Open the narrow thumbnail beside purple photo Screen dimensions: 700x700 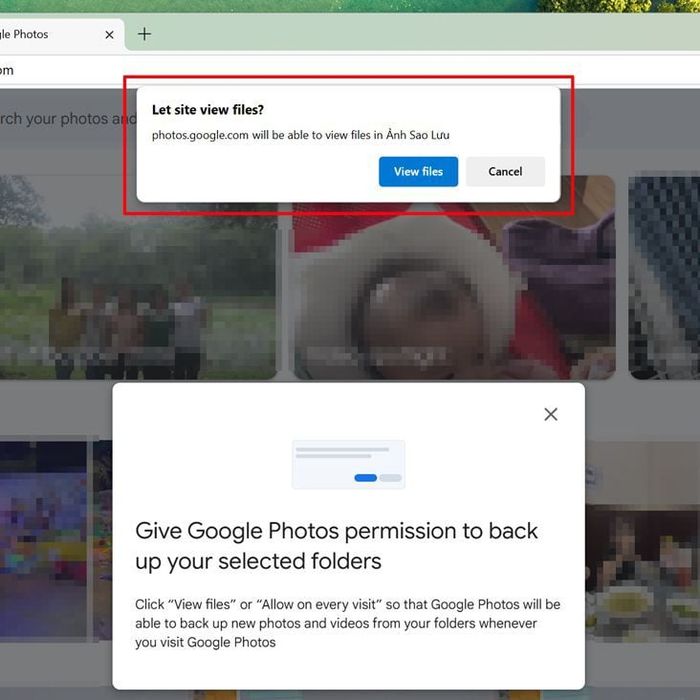pyautogui.click(x=102, y=540)
